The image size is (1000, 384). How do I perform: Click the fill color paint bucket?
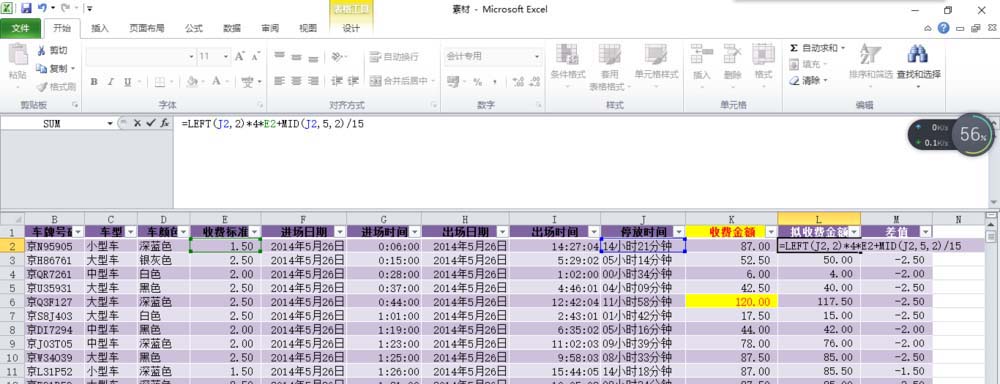coord(193,82)
